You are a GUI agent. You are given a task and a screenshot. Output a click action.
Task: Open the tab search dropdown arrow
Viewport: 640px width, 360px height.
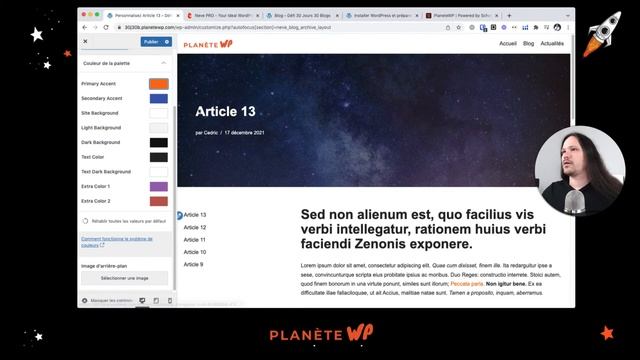click(568, 16)
